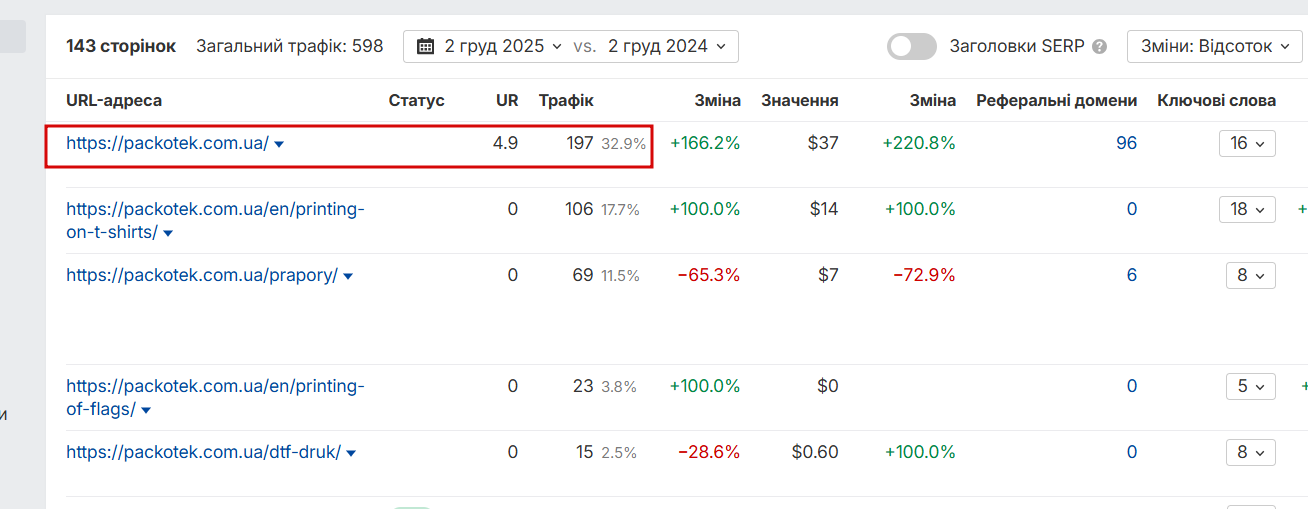Viewport: 1308px width, 509px height.
Task: Open the dtf-druk URL link
Action: point(203,452)
